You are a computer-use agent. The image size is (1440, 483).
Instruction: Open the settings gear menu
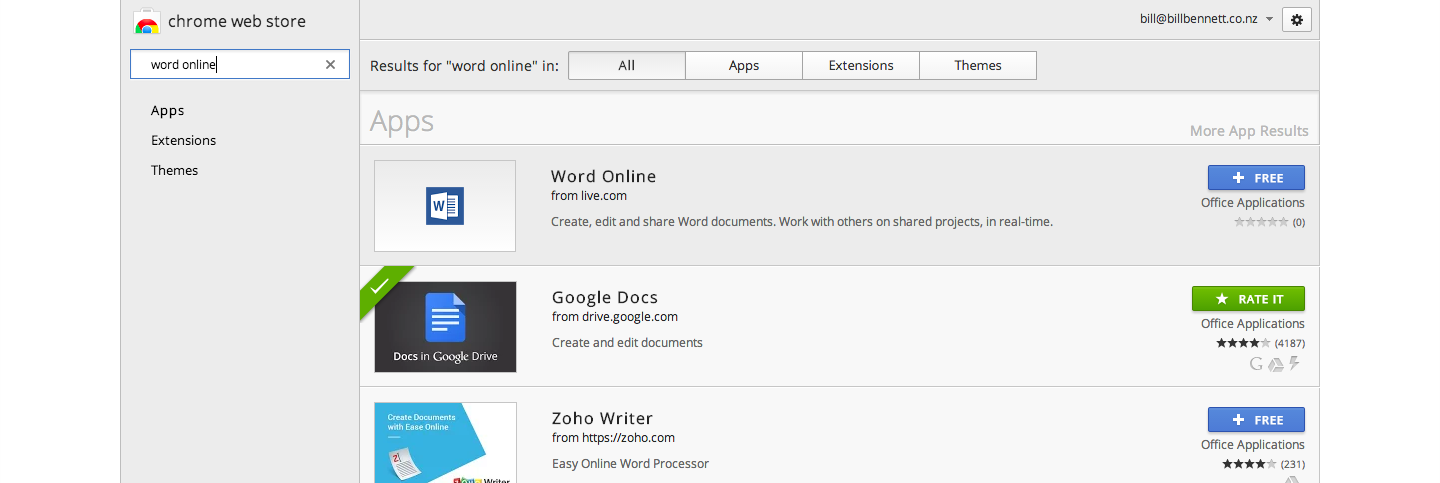point(1297,20)
